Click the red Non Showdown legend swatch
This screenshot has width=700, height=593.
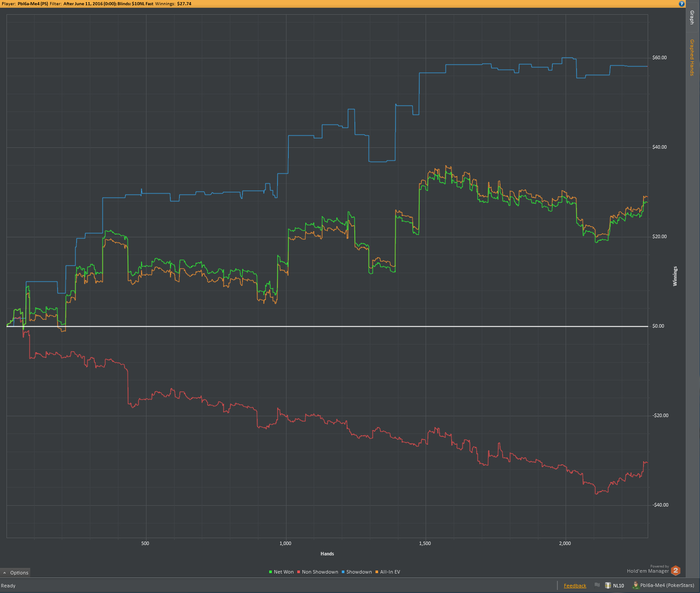coord(299,572)
